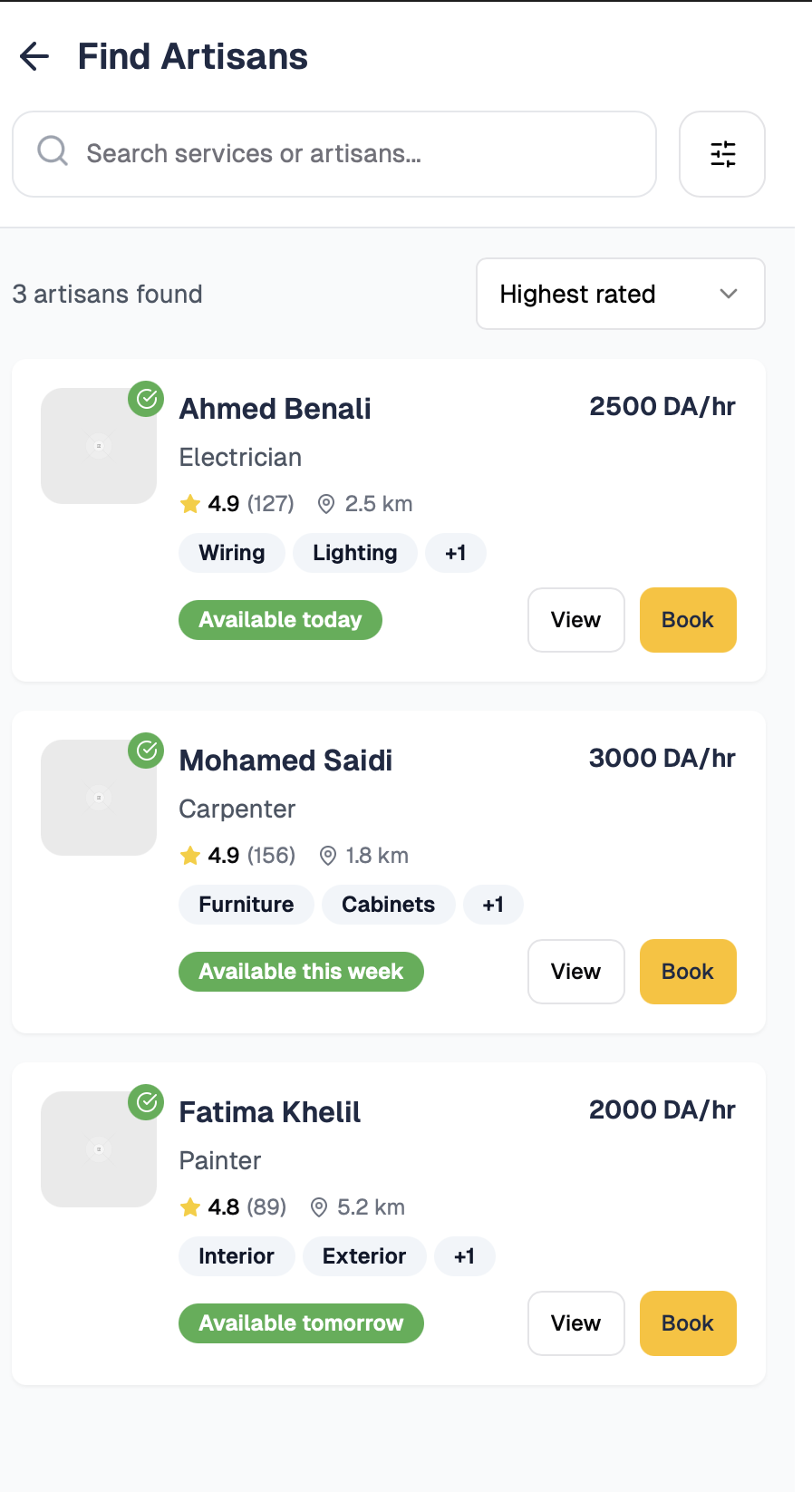Click Mohamed Saidi's verified check badge
Screen dimensions: 812x1492
[x=146, y=751]
